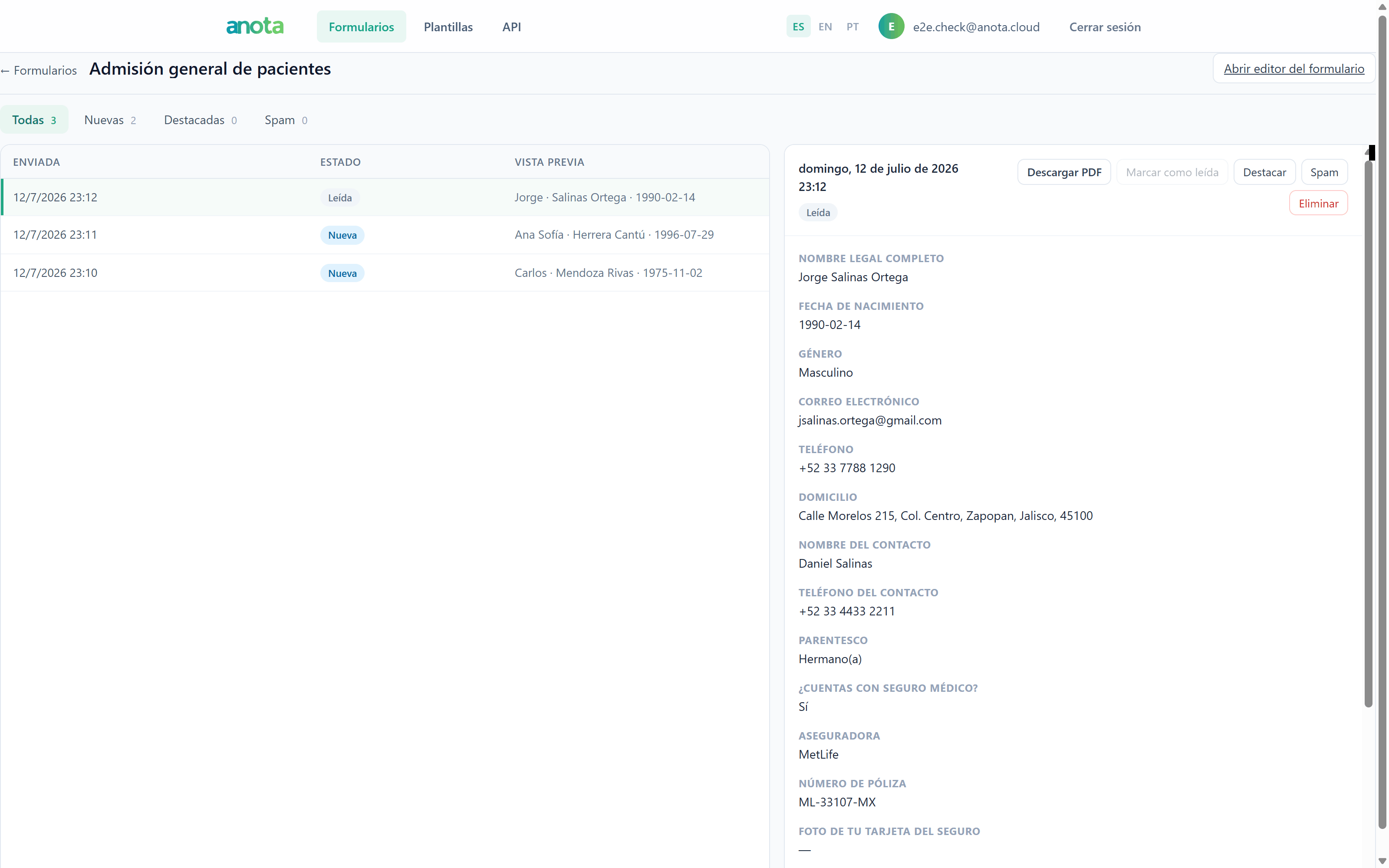Open the API navigation item
Screen dimensions: 1389x868
pyautogui.click(x=511, y=26)
